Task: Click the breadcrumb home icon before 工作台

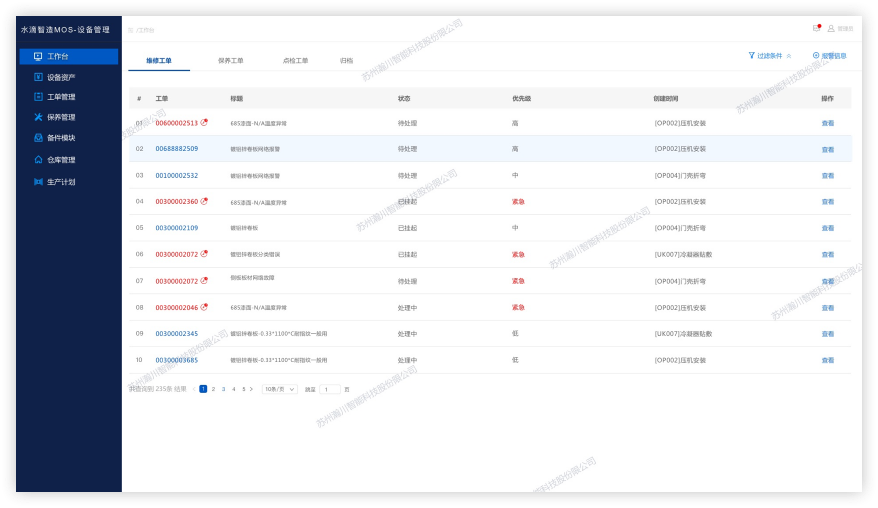Action: point(130,30)
